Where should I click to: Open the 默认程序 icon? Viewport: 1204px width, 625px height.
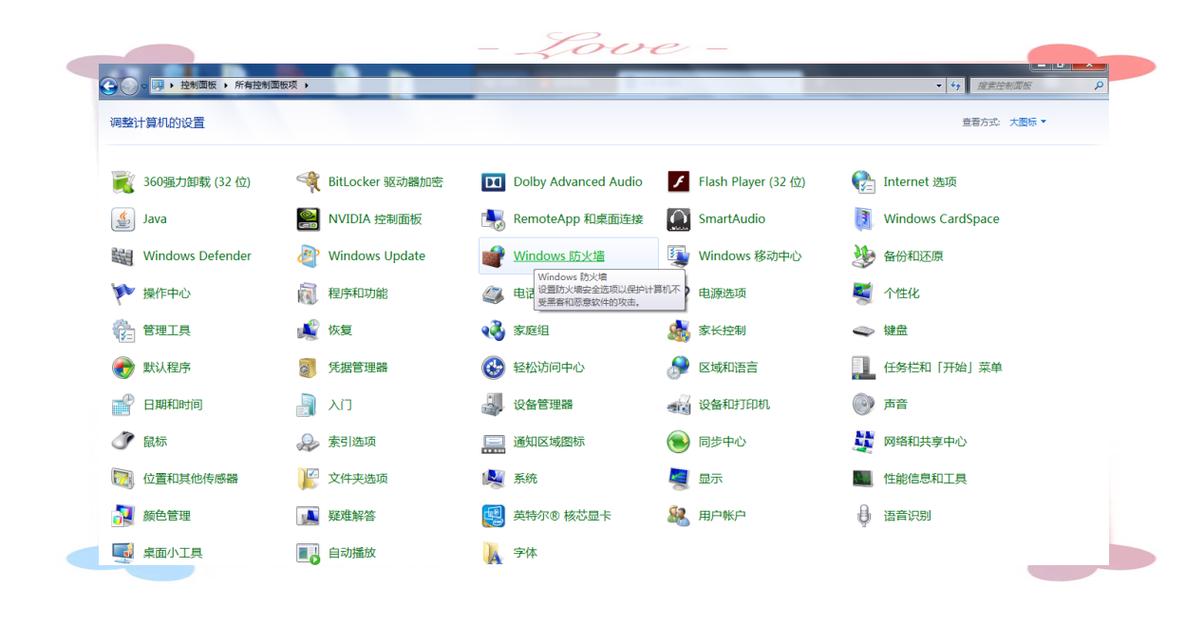click(x=123, y=367)
